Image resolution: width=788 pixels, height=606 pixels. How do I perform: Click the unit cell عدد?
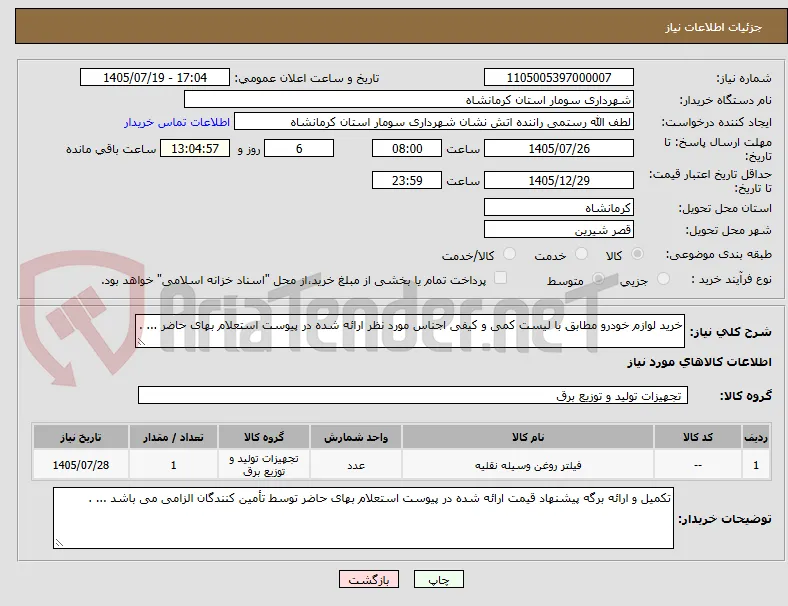(x=356, y=465)
